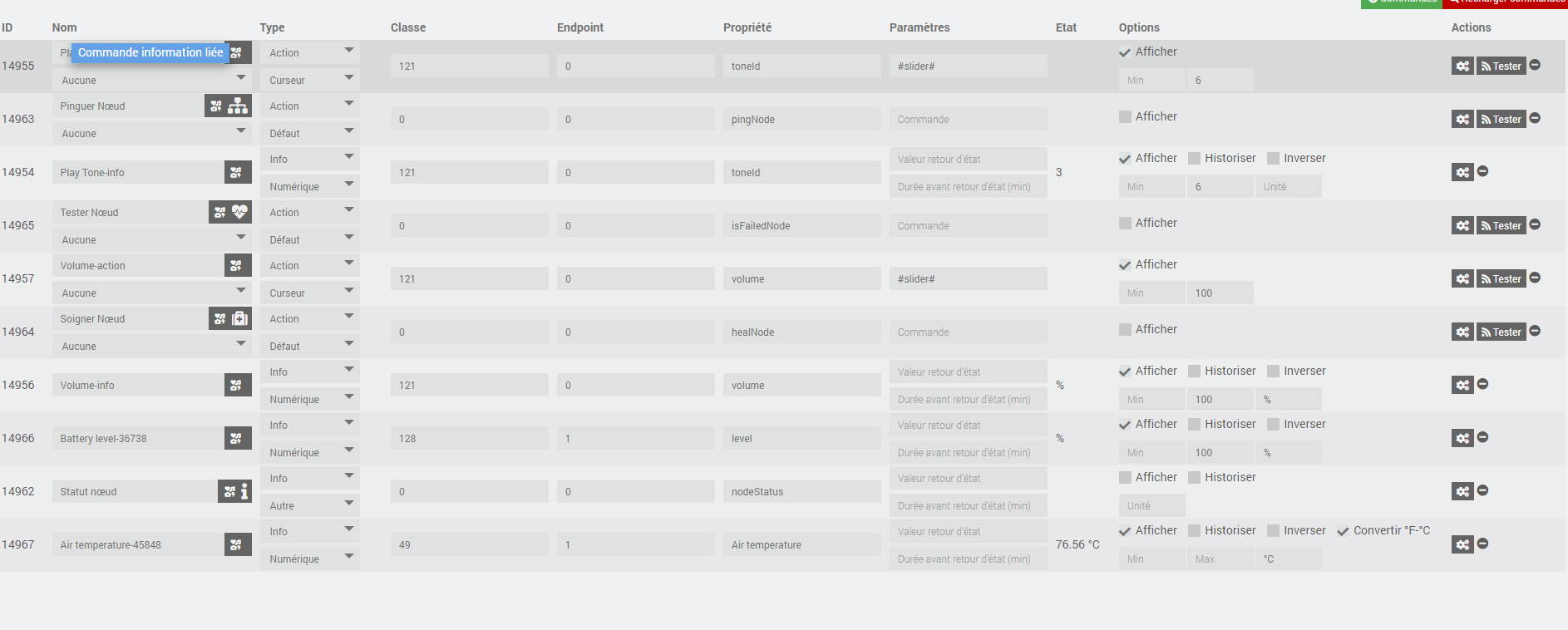Click the info icon beside Statut nœud
The width and height of the screenshot is (1568, 630).
pos(244,491)
